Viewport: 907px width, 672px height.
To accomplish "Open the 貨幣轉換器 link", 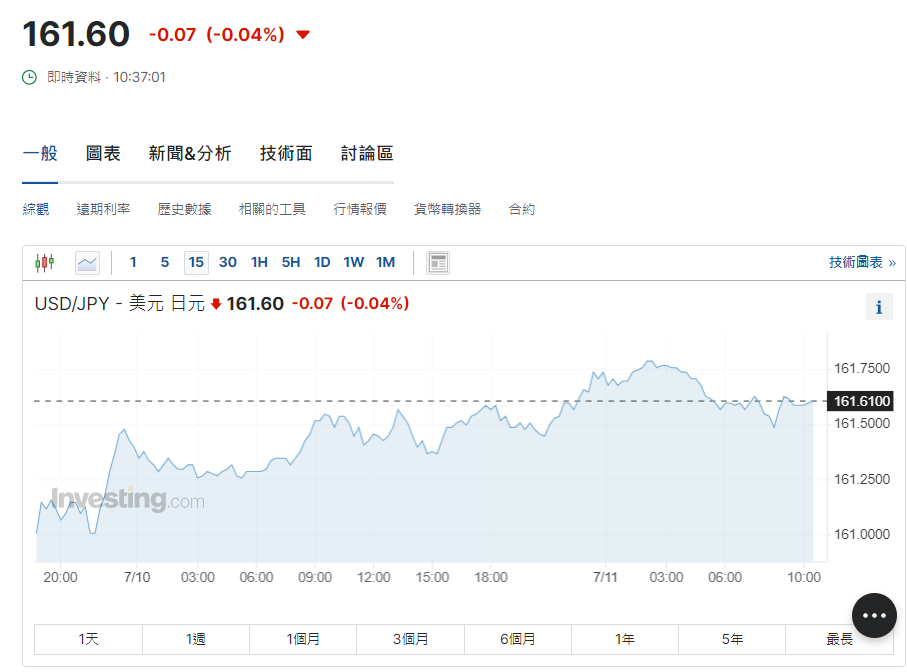I will tap(447, 209).
